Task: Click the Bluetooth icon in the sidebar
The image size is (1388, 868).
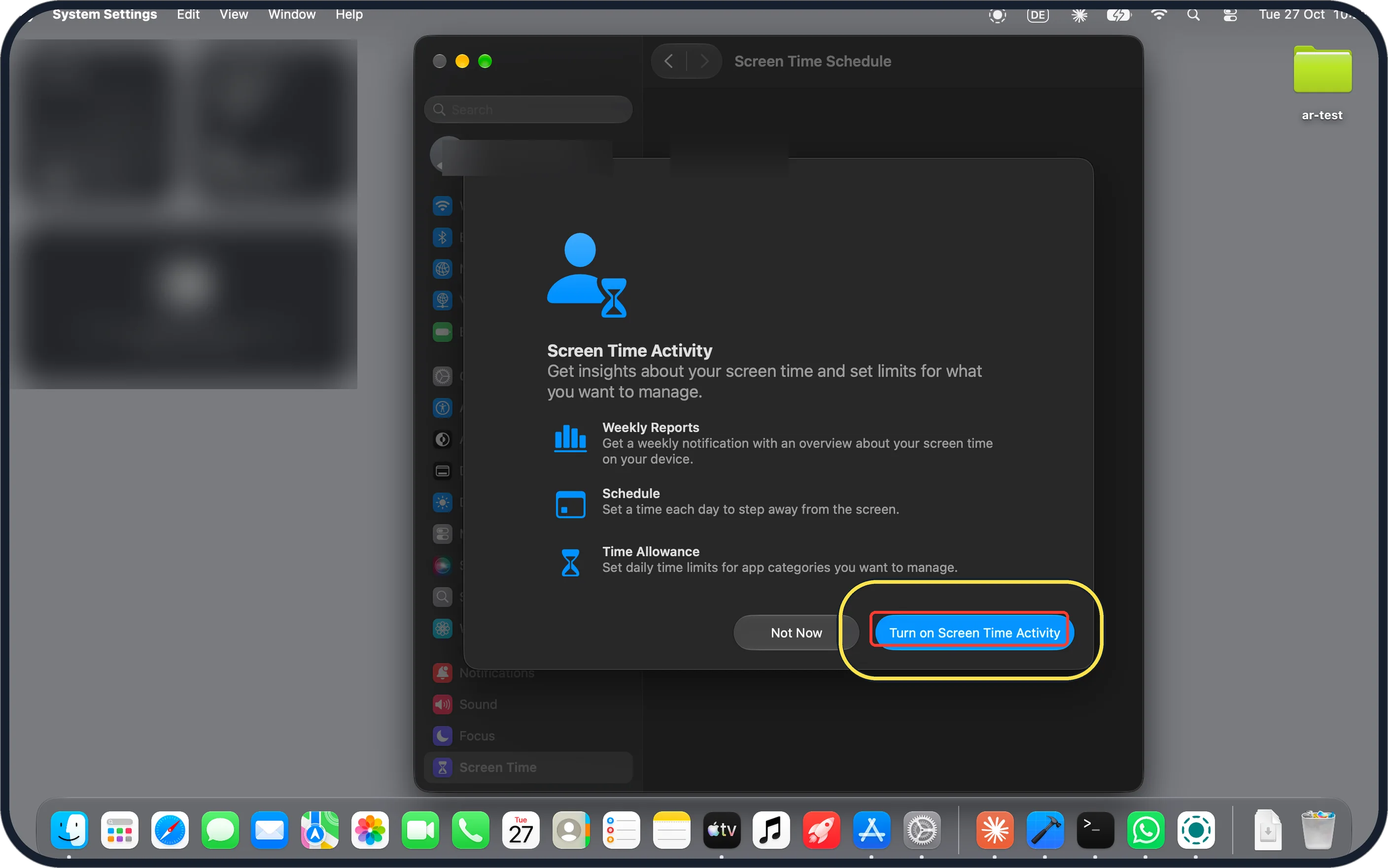Action: point(442,237)
